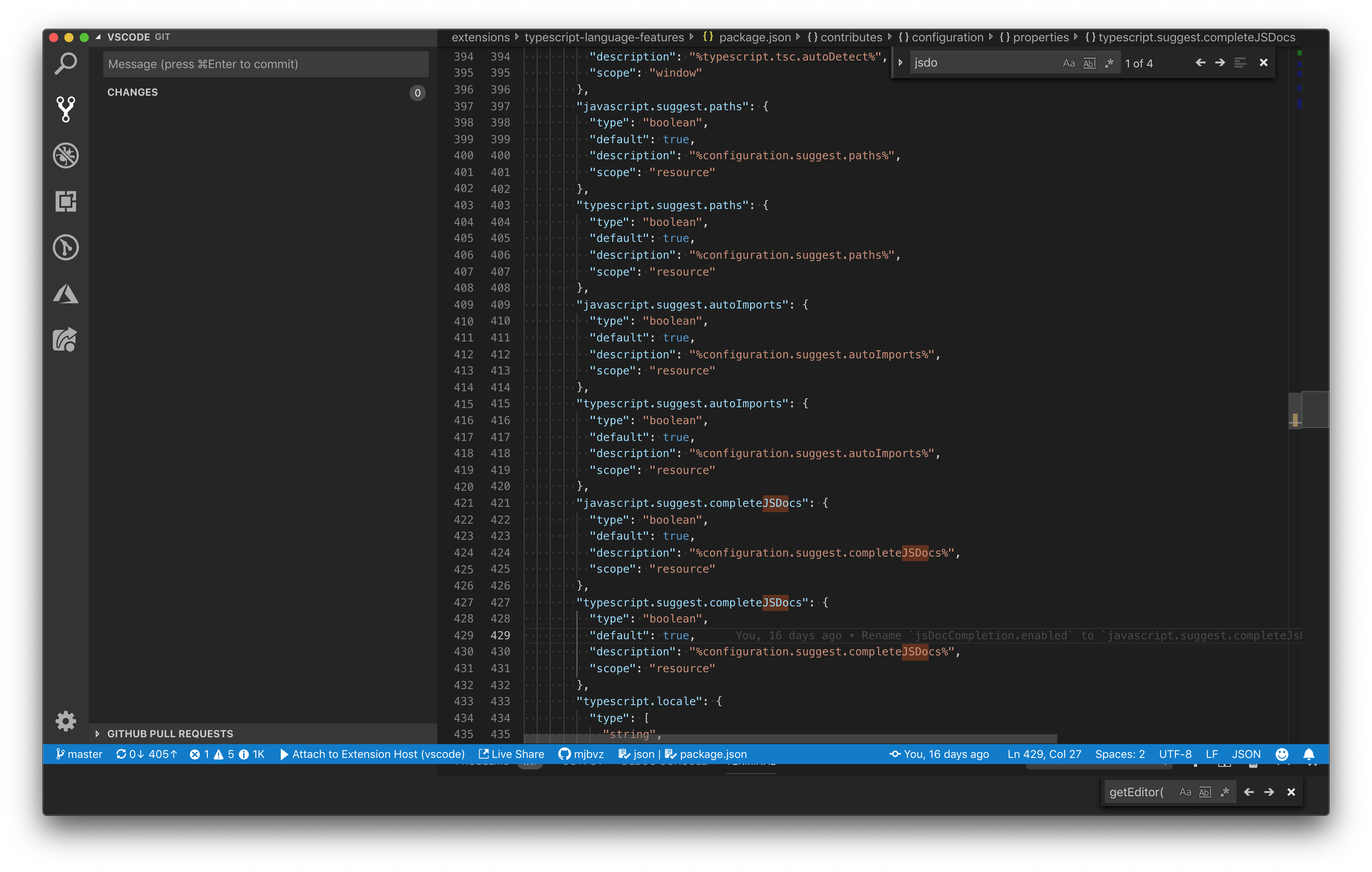Image resolution: width=1372 pixels, height=872 pixels.
Task: Go to next search match arrow
Action: tap(1220, 63)
